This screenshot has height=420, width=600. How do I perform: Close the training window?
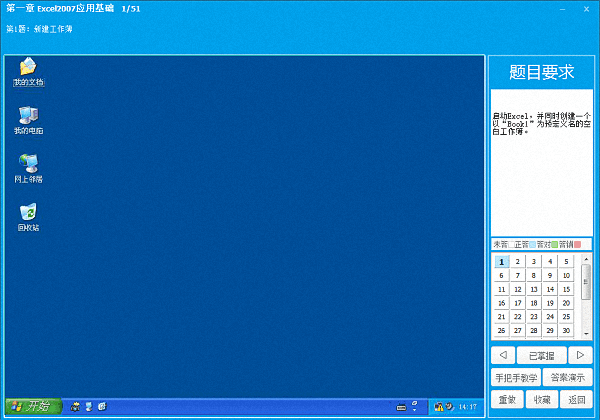tap(586, 9)
